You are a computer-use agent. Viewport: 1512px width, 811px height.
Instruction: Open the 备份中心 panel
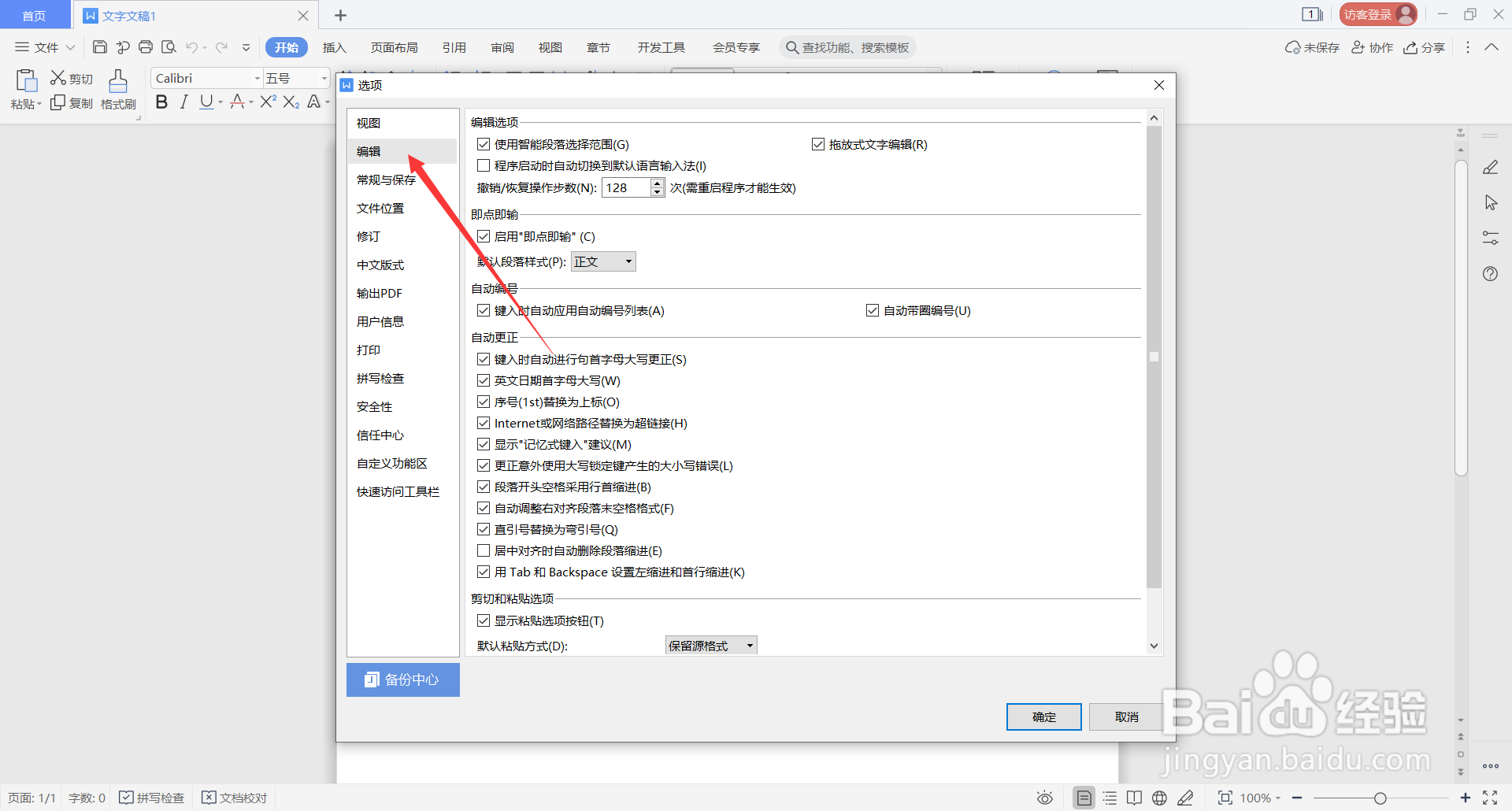pos(402,679)
